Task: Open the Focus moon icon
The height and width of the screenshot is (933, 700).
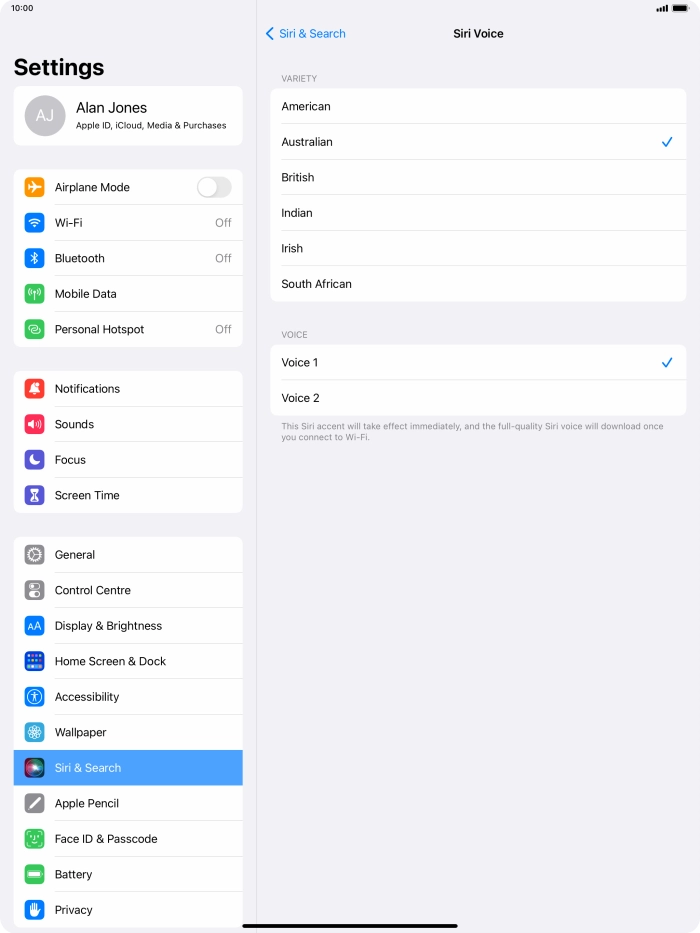Action: tap(35, 460)
